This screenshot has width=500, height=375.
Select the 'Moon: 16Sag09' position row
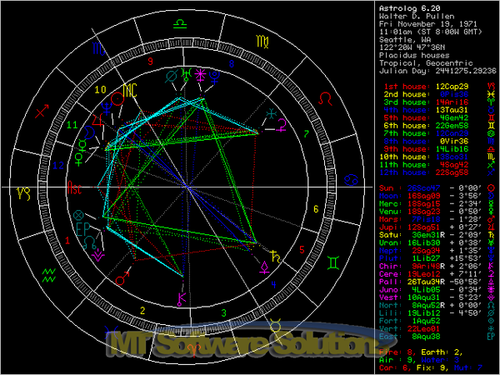click(x=437, y=196)
